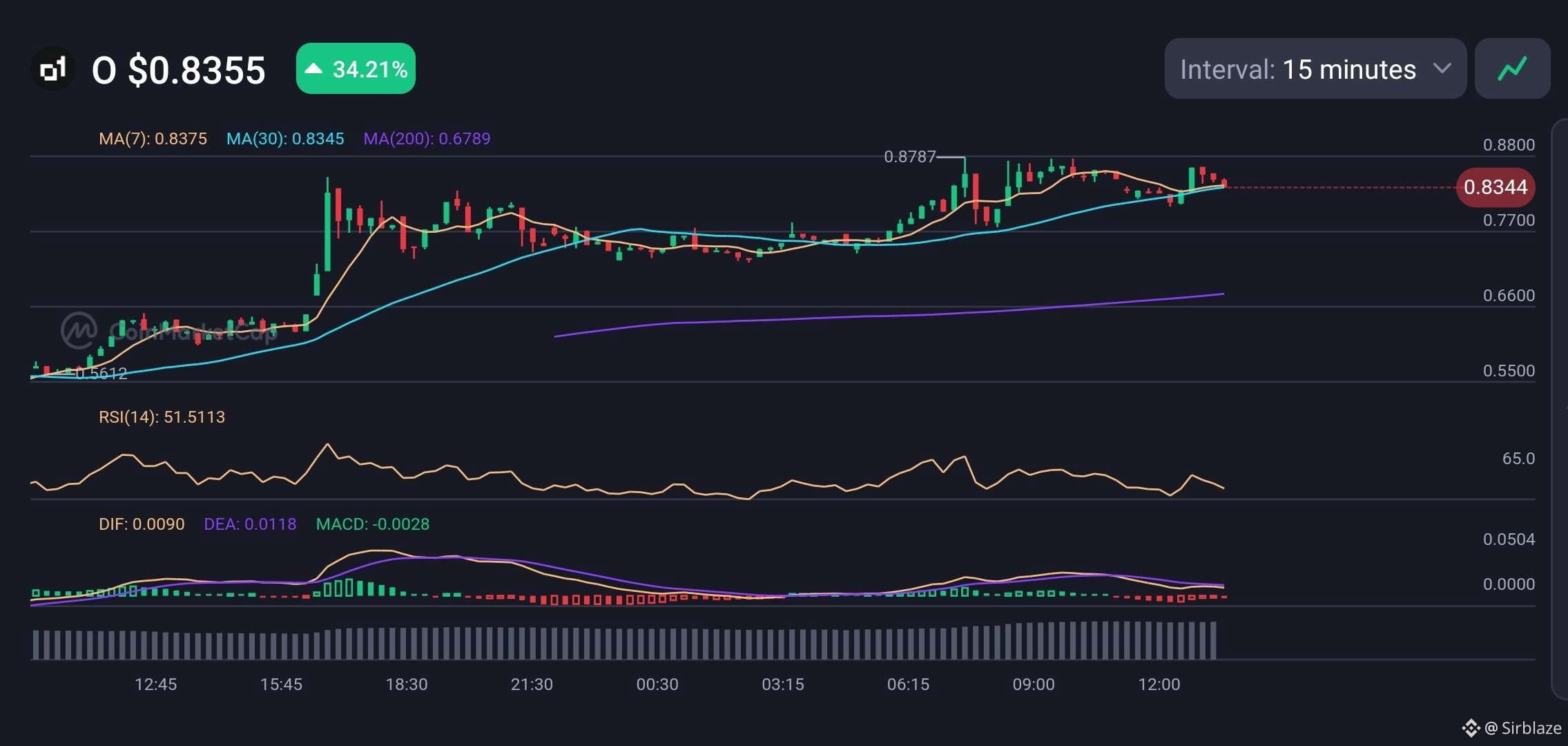Click the 06:15 time axis label

pyautogui.click(x=908, y=685)
